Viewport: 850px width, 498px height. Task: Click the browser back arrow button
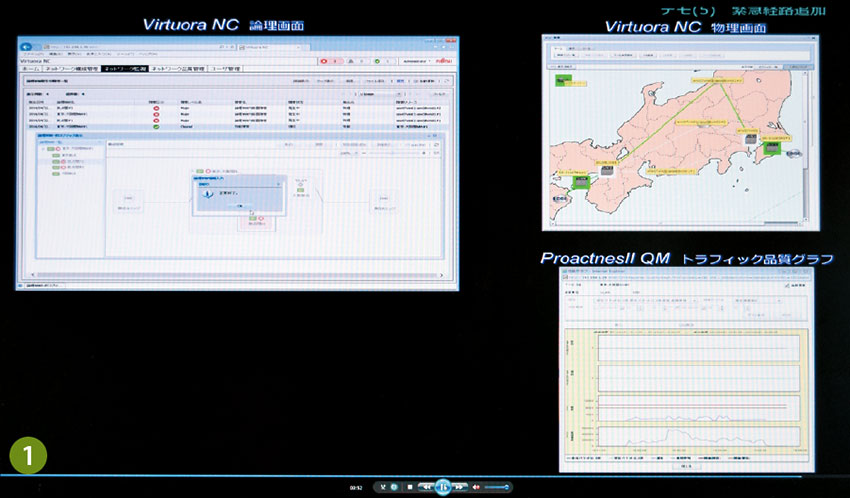point(27,47)
